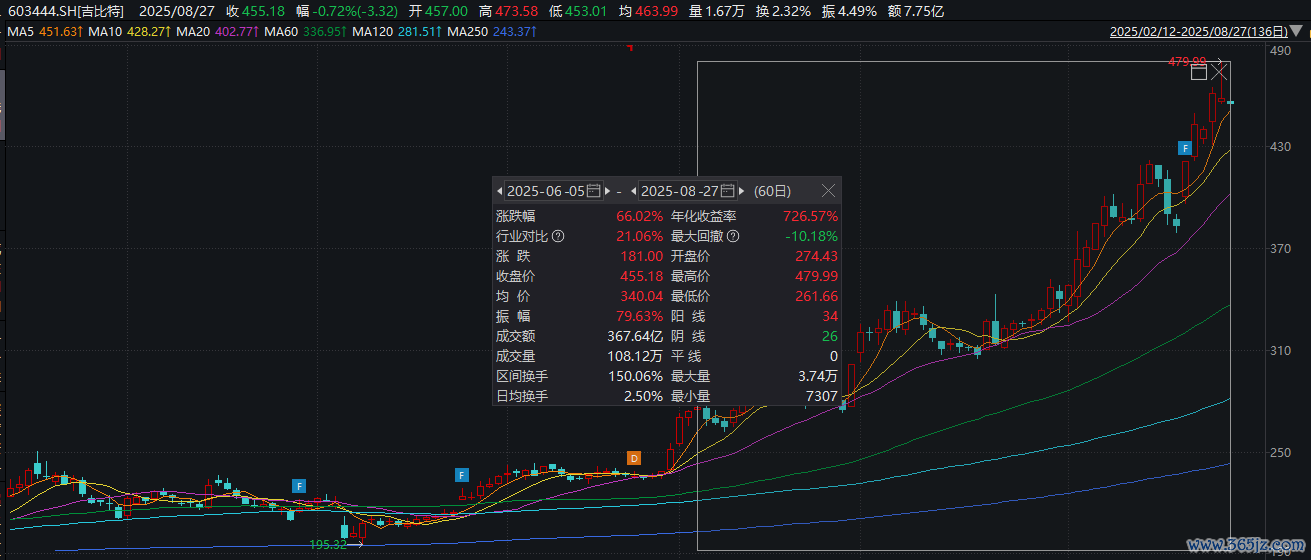Step end date forward with right arrow

[742, 190]
